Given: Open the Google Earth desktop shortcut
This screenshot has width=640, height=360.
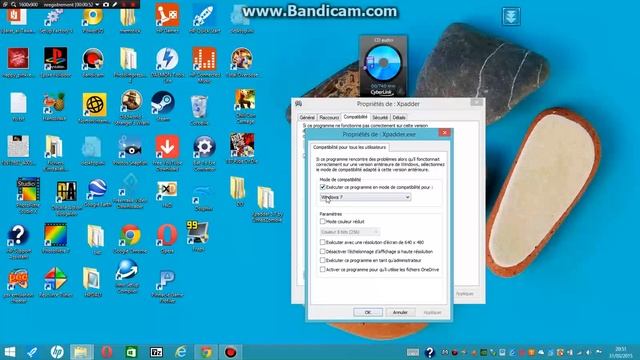Looking at the screenshot, I should tap(97, 193).
